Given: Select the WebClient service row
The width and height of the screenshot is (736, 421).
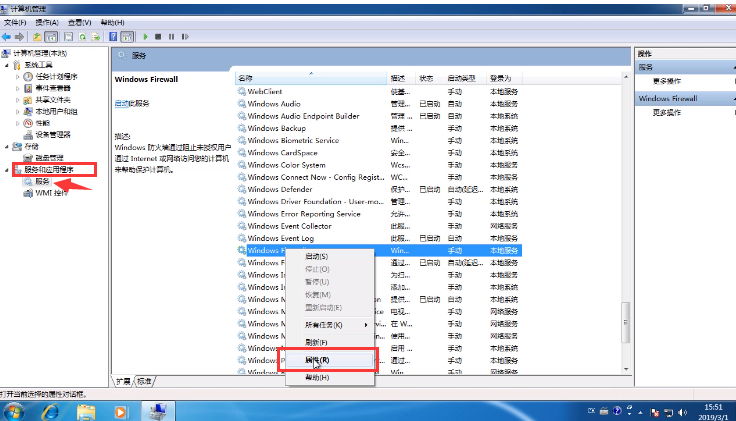Looking at the screenshot, I should pos(378,92).
